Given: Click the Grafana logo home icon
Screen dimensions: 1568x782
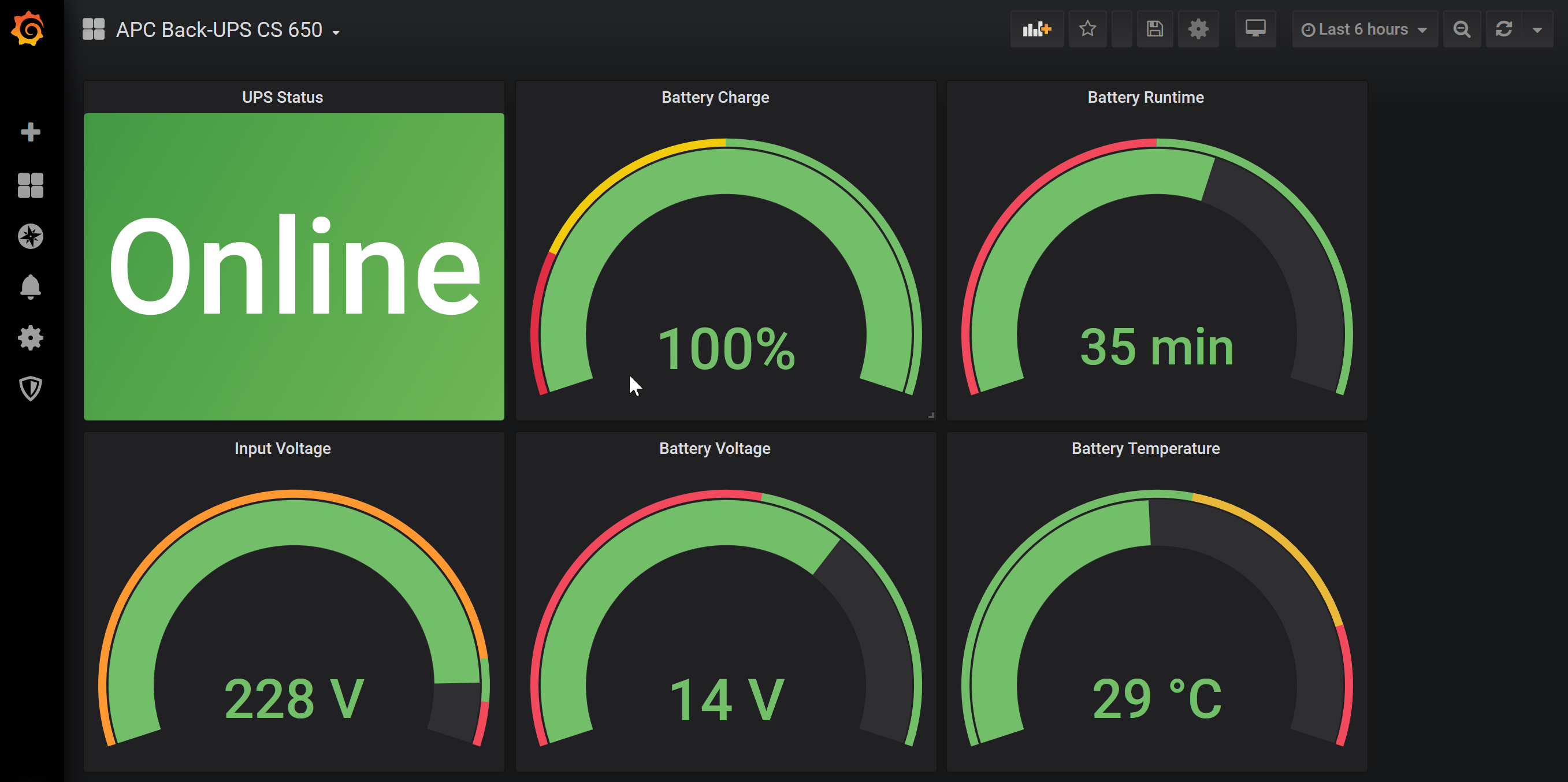Looking at the screenshot, I should pyautogui.click(x=28, y=29).
